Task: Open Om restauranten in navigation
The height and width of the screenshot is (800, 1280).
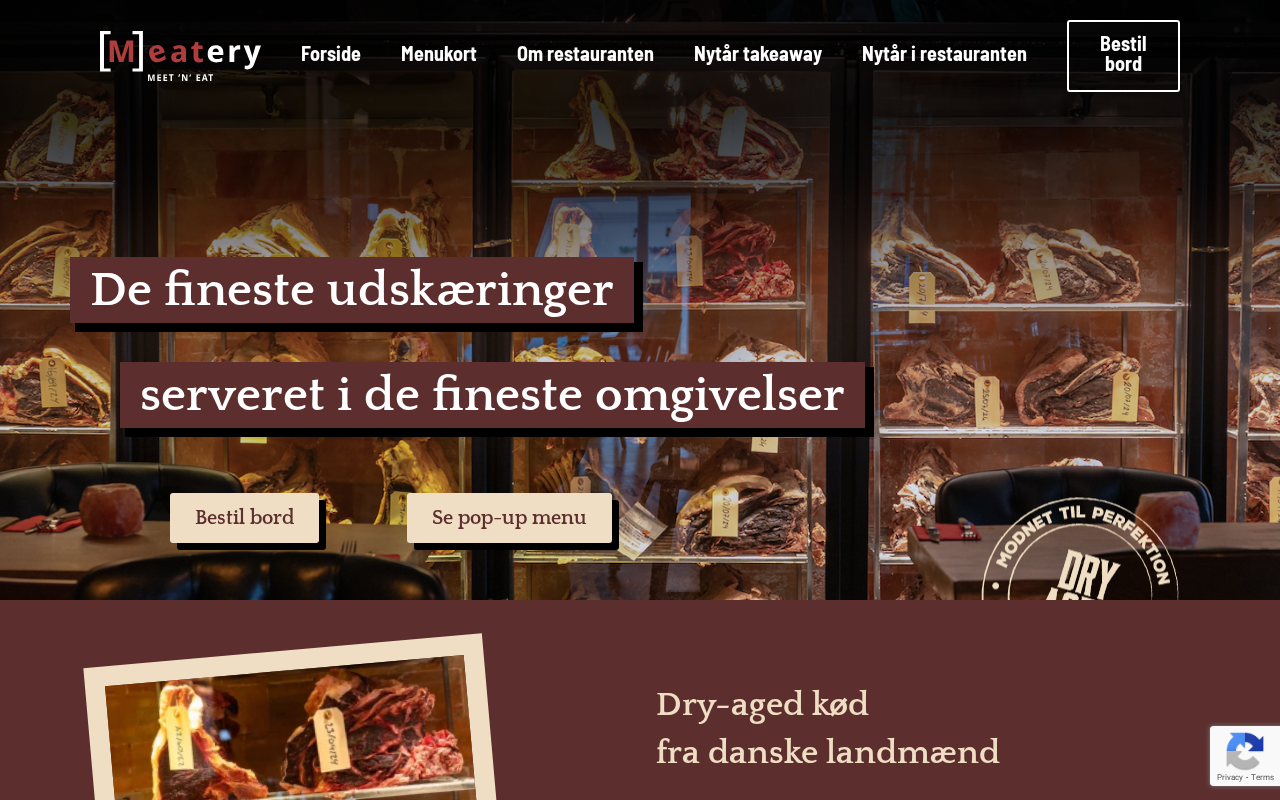Action: point(585,54)
